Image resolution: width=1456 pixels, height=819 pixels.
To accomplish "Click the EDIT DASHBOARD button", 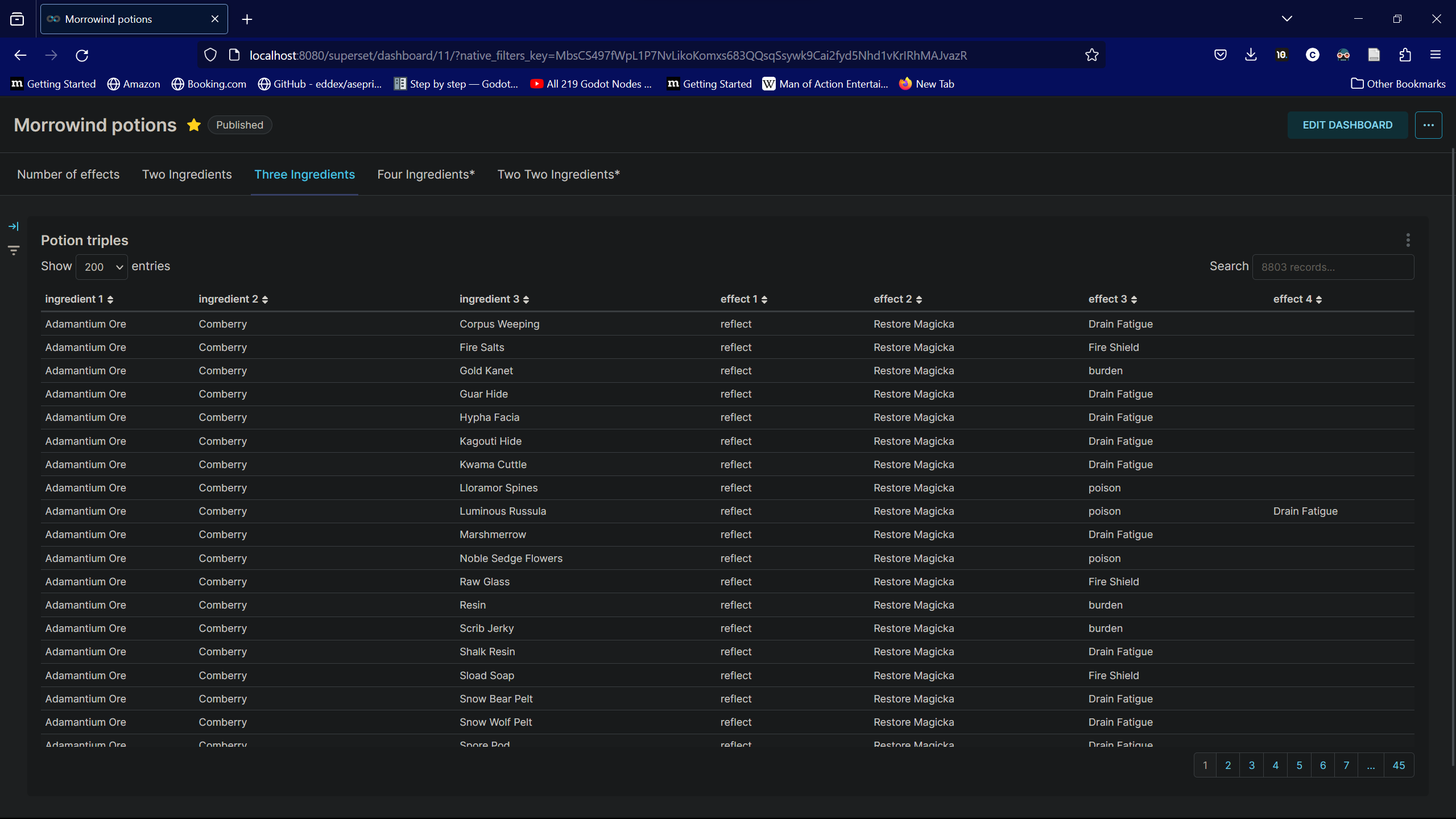I will [1347, 125].
